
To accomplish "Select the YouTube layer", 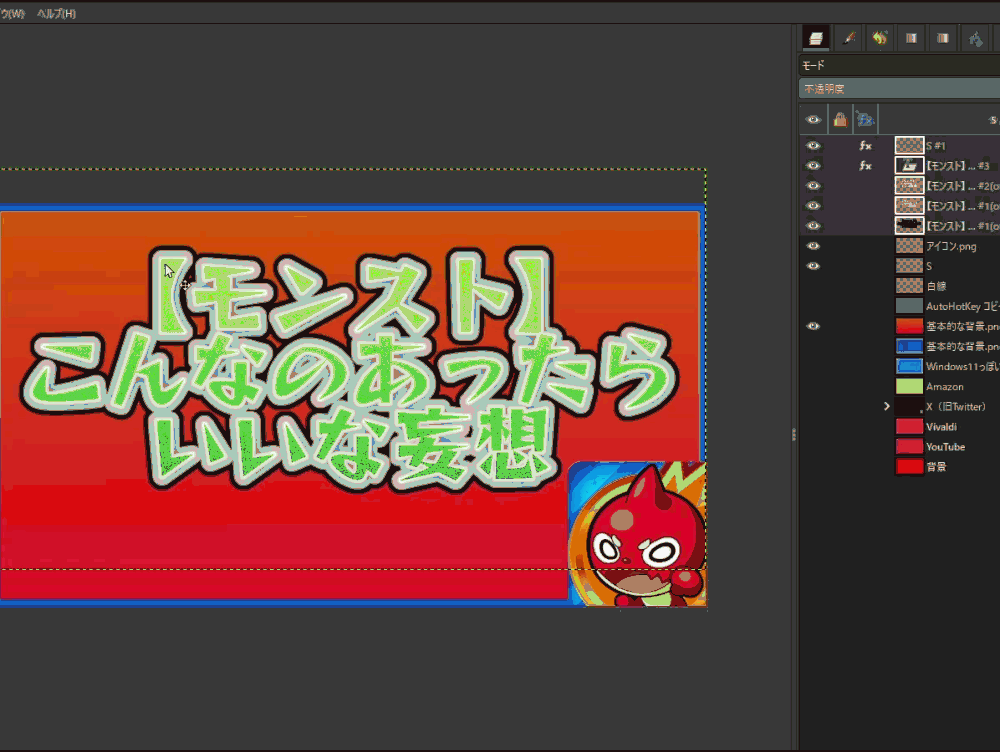I will [x=945, y=446].
